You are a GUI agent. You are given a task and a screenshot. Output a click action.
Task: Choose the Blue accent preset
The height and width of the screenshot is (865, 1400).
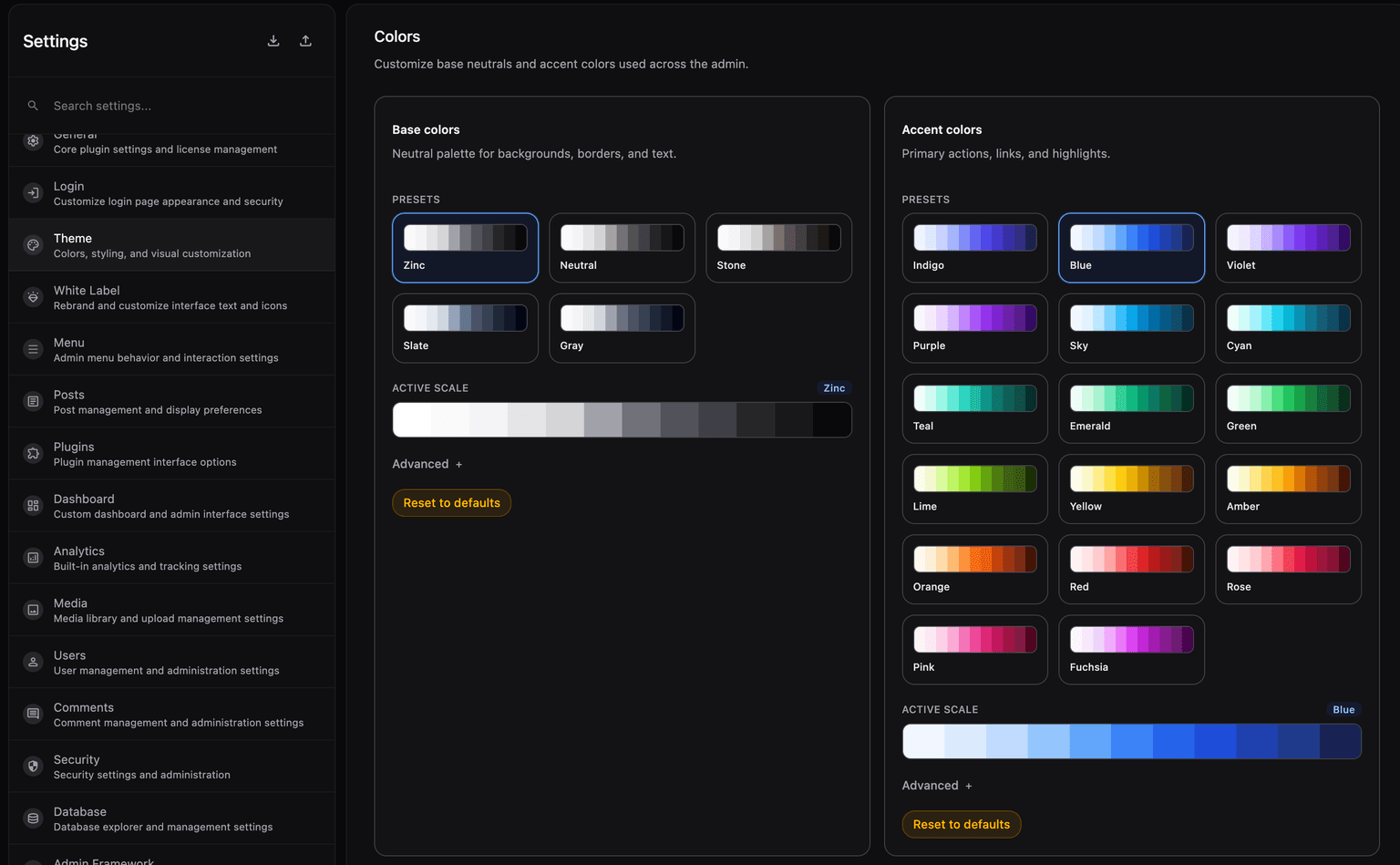pyautogui.click(x=1131, y=248)
